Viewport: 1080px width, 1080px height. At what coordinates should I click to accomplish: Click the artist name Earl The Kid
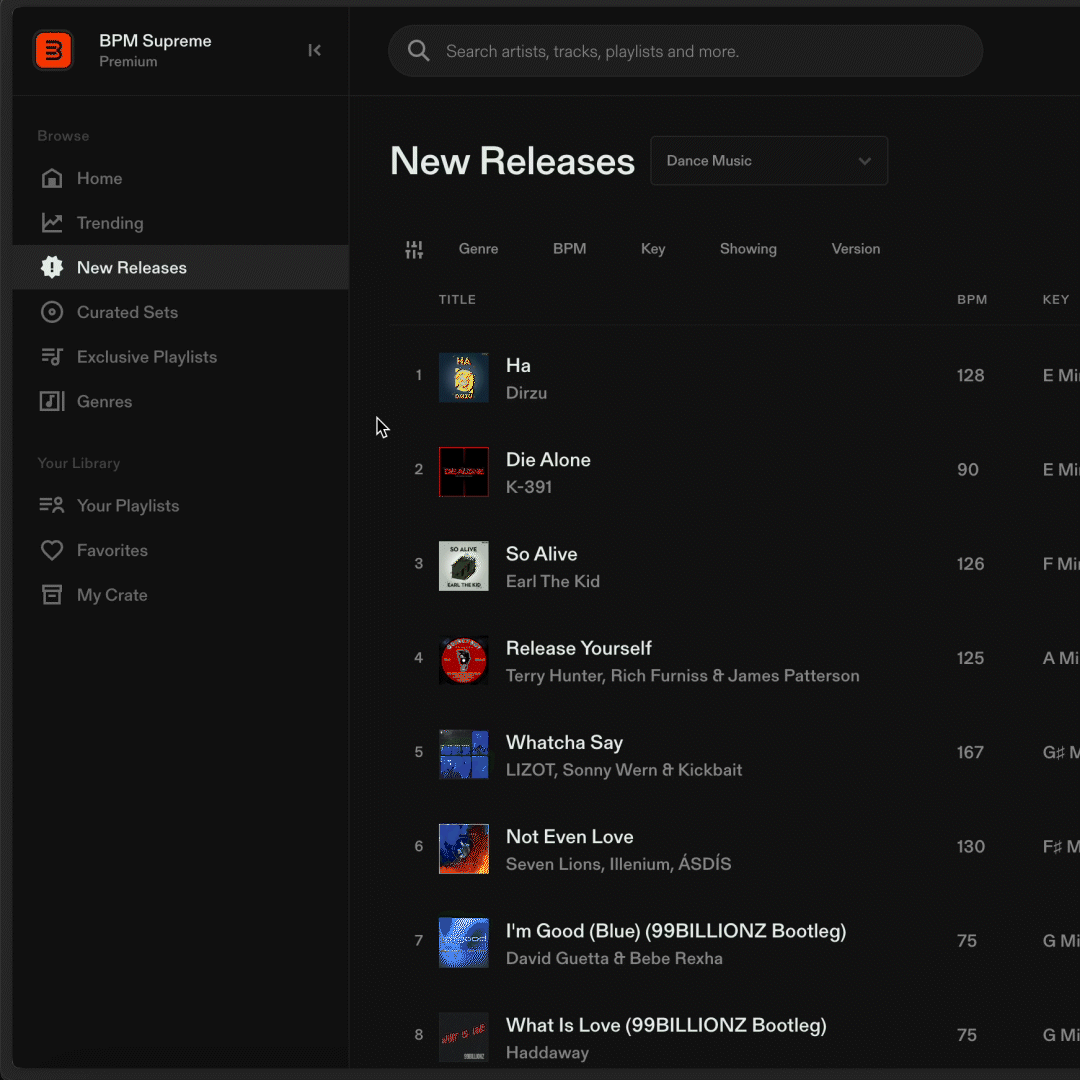tap(552, 582)
